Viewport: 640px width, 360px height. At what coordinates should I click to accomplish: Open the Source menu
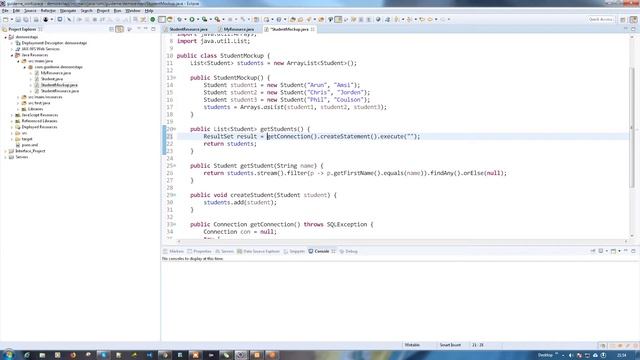tap(30, 11)
